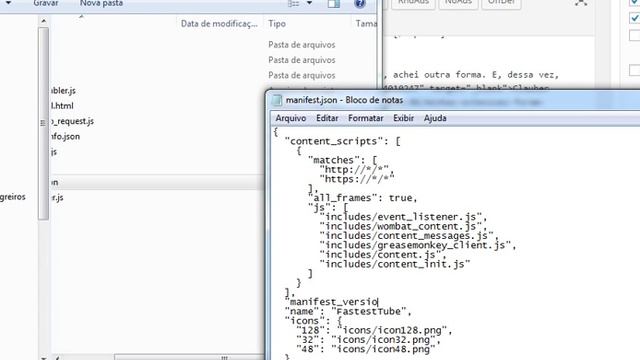Place cursor on the manifest_versio line
This screenshot has height=360, width=640.
pyautogui.click(x=331, y=302)
